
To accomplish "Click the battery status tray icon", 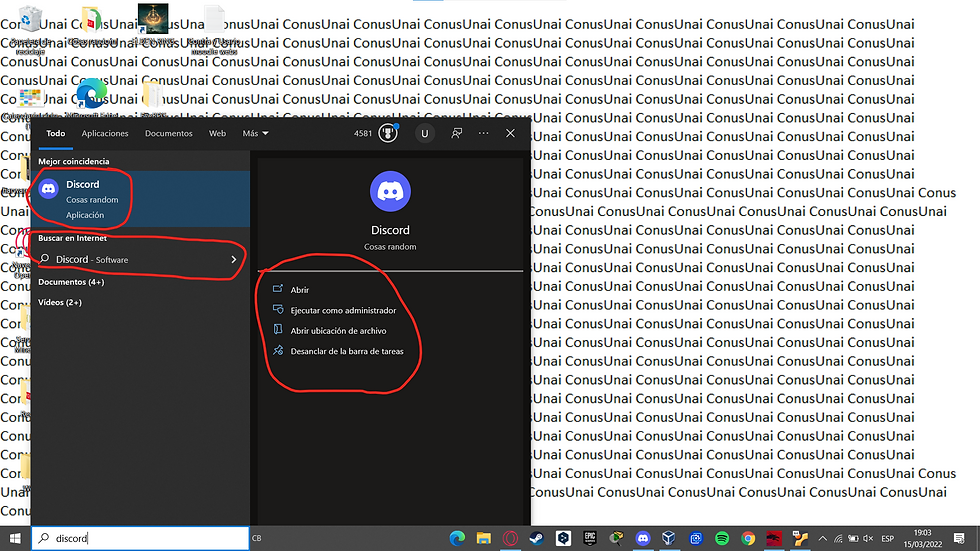I will tap(853, 539).
